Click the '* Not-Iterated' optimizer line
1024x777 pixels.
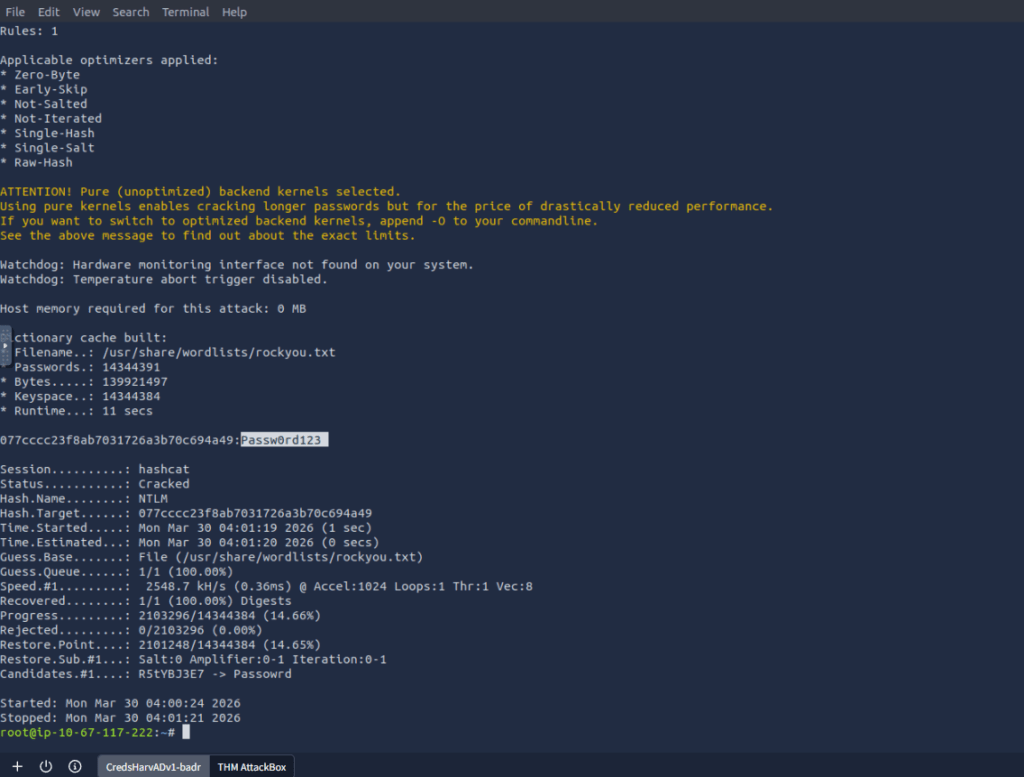tap(51, 118)
